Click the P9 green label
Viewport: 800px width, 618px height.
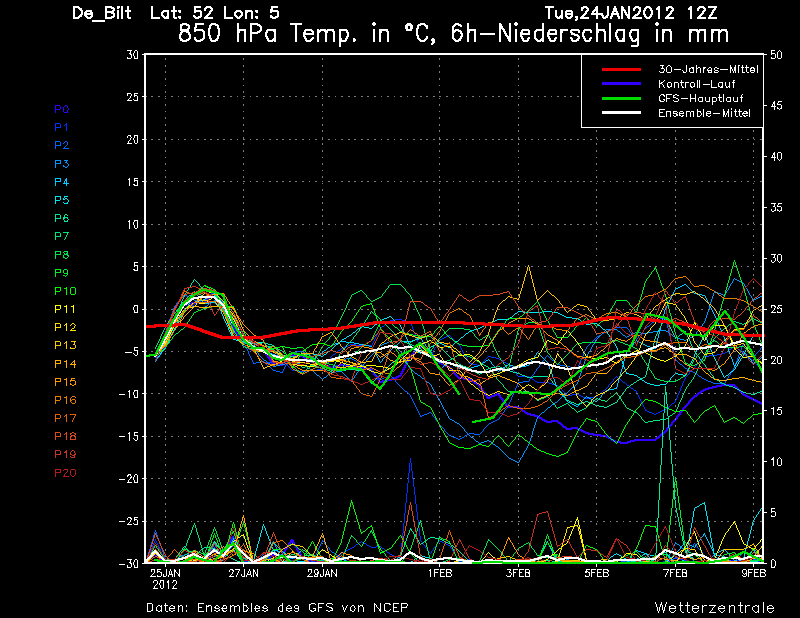[62, 273]
